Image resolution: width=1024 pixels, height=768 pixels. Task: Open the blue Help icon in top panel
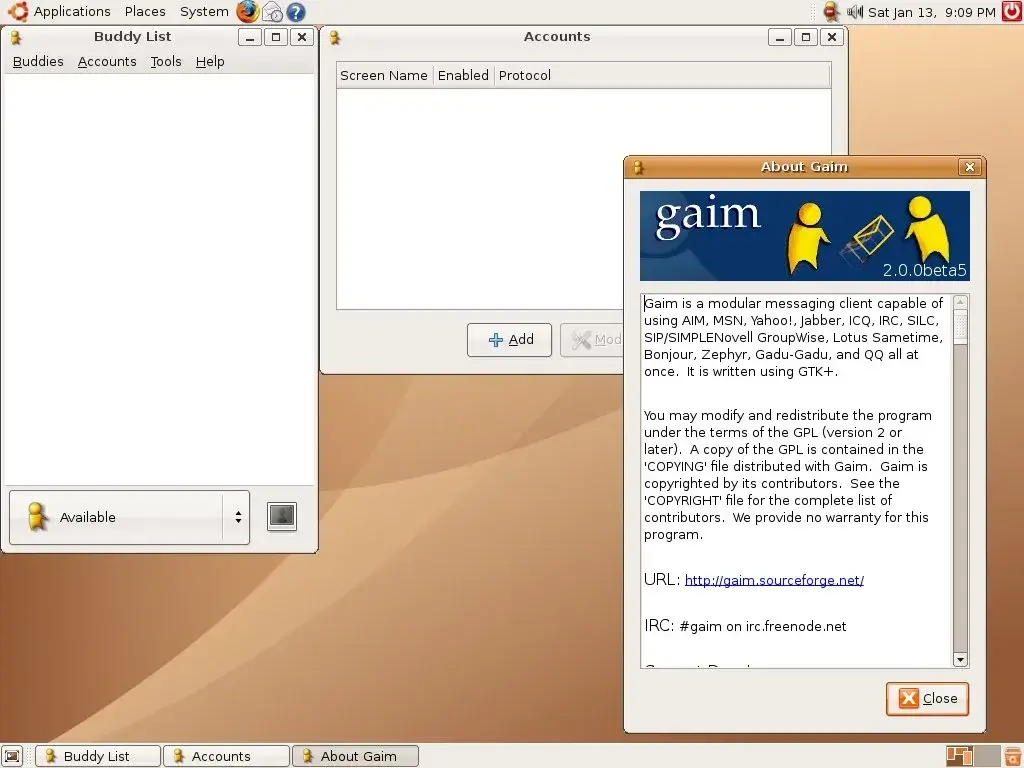pyautogui.click(x=296, y=12)
